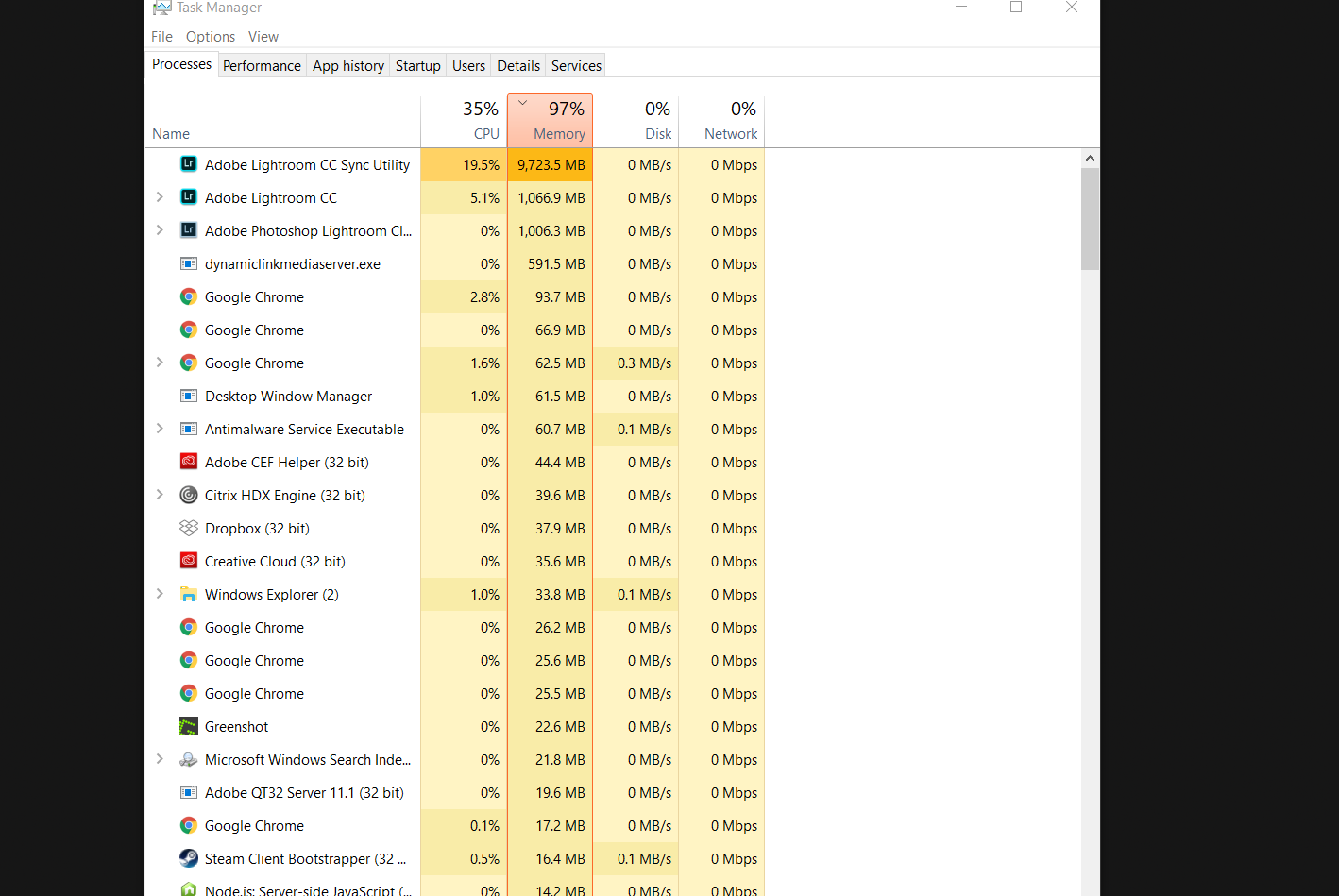
Task: Select the Processes tab
Action: tap(182, 64)
